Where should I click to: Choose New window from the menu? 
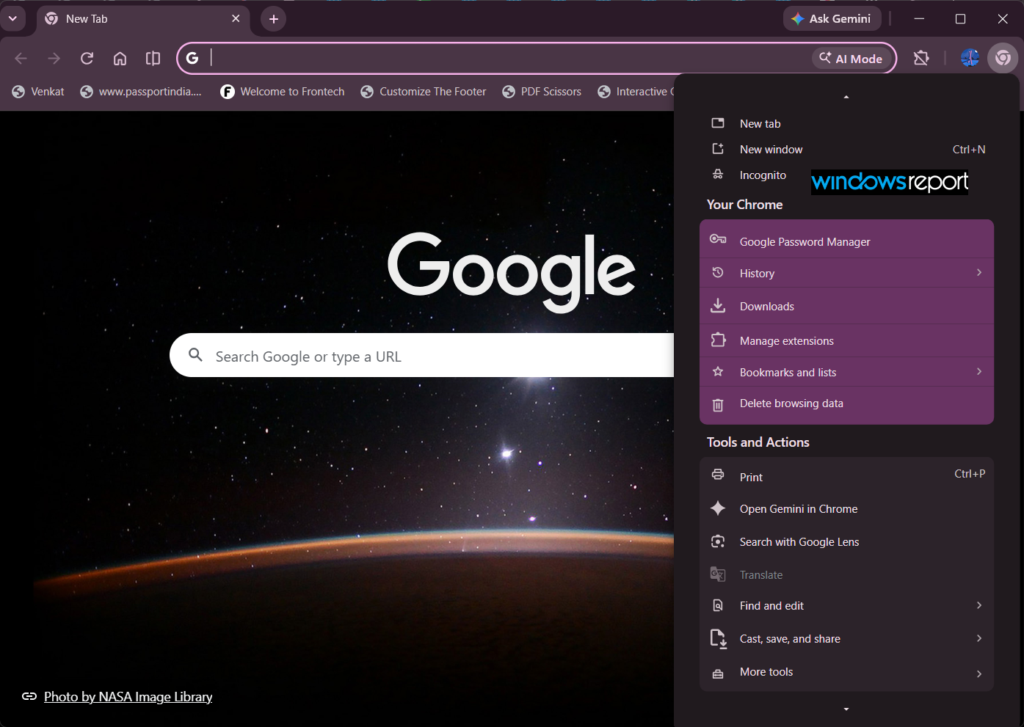tap(846, 150)
